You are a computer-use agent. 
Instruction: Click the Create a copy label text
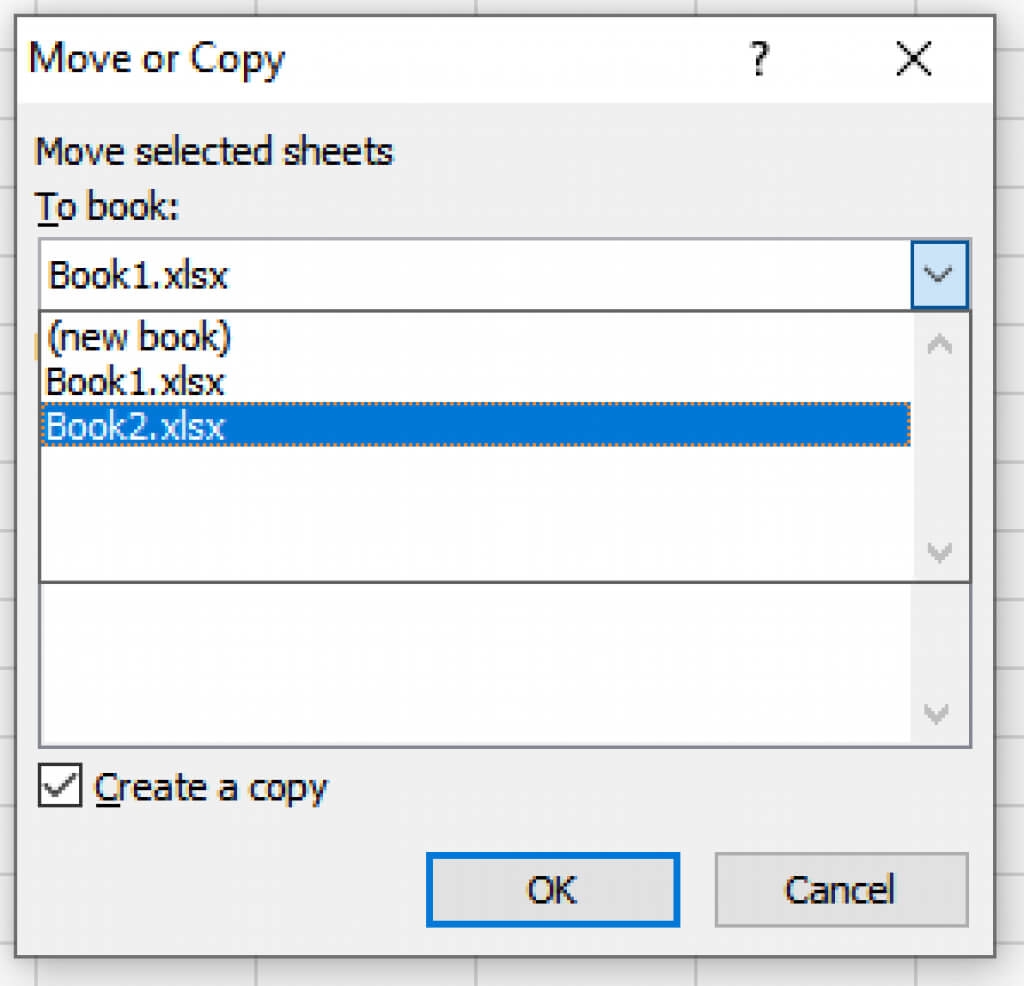[x=211, y=789]
